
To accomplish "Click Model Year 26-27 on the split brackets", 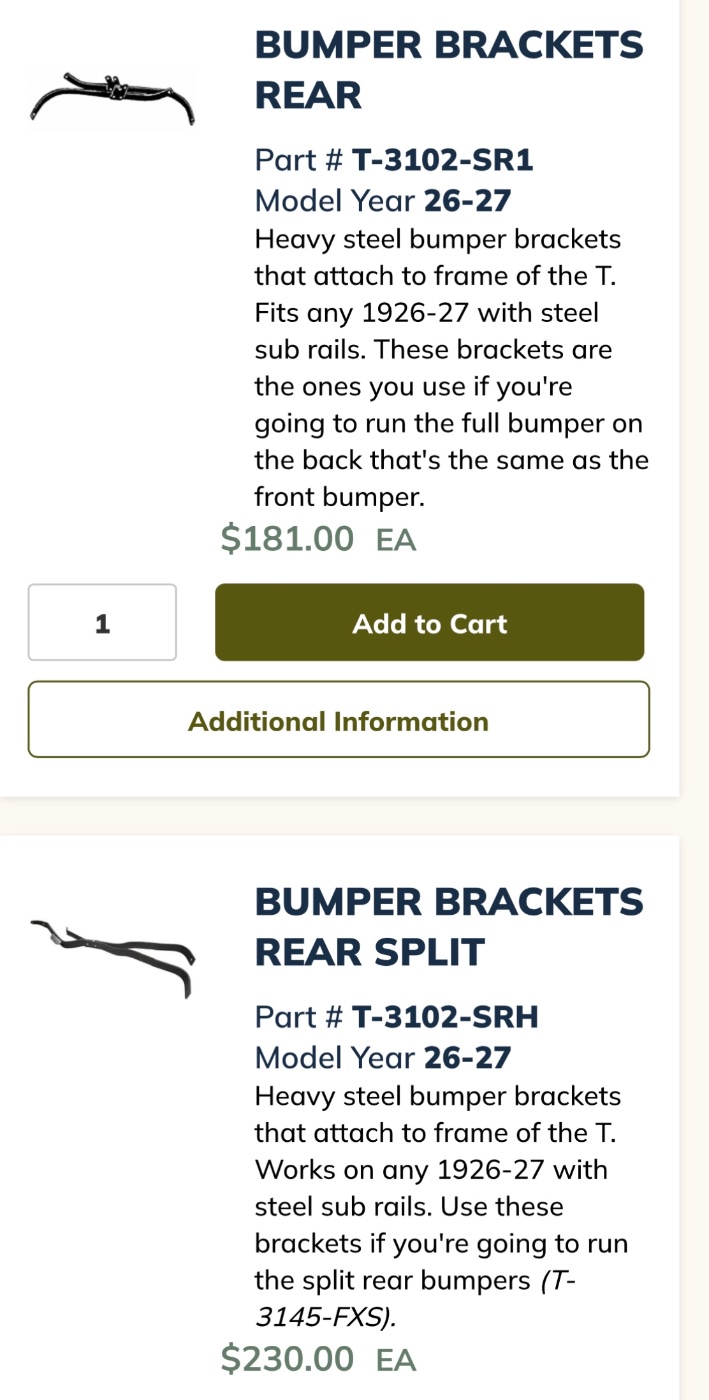I will click(x=383, y=1057).
